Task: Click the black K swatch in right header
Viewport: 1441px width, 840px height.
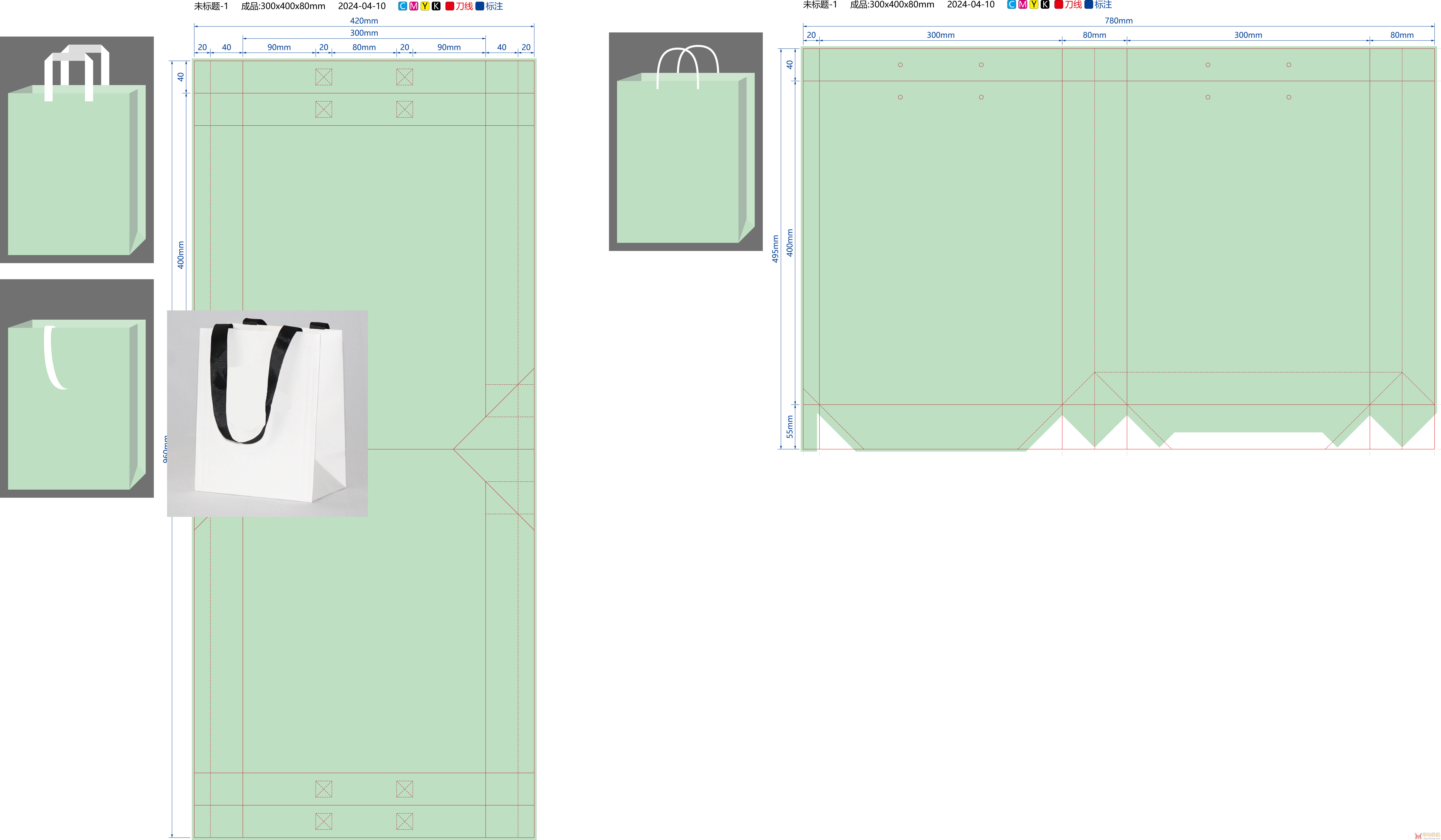Action: (x=1045, y=5)
